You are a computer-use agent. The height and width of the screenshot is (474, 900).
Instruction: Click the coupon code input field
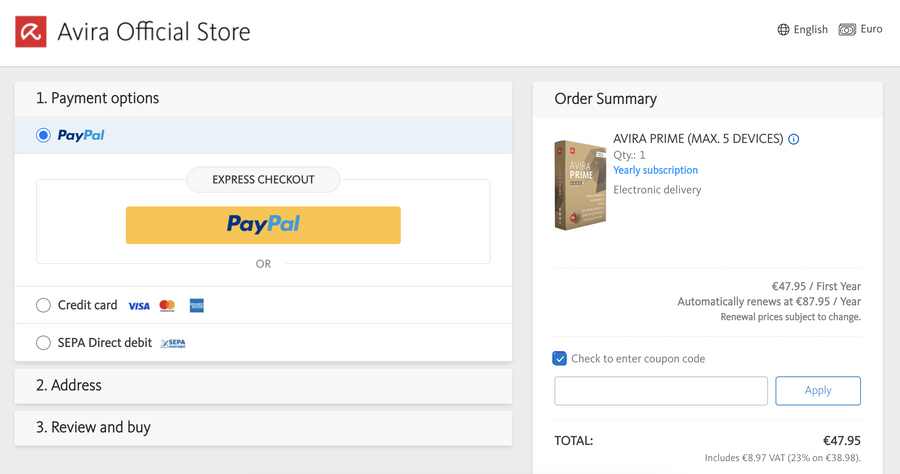[661, 390]
